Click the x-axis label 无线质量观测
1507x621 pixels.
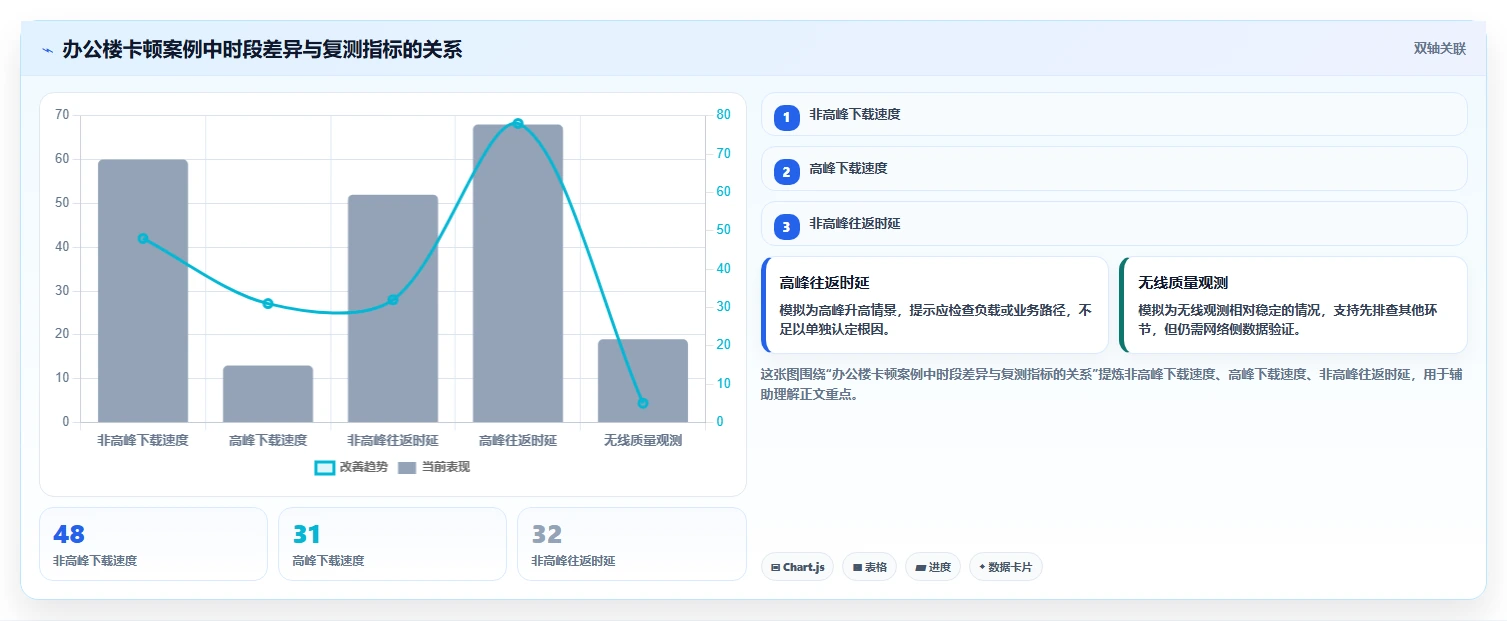click(x=643, y=440)
